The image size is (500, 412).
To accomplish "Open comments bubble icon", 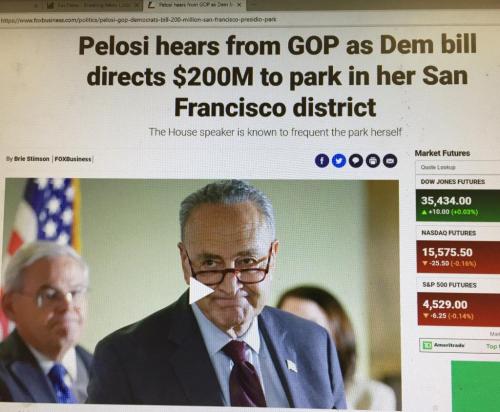I will [356, 161].
